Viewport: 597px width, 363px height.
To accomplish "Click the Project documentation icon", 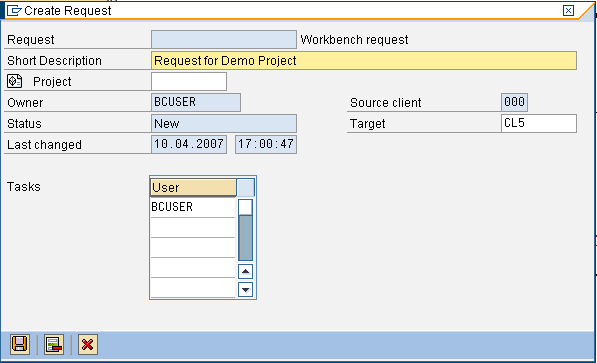I will tap(15, 81).
